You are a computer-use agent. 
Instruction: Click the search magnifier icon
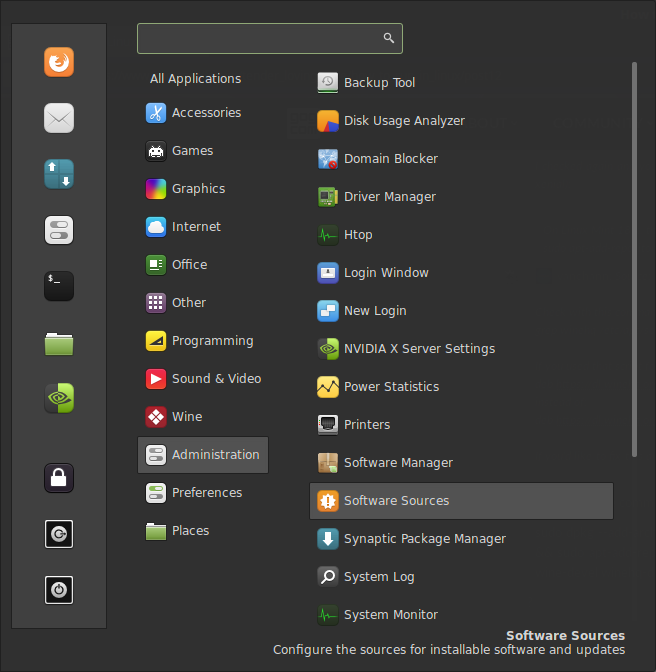(389, 38)
